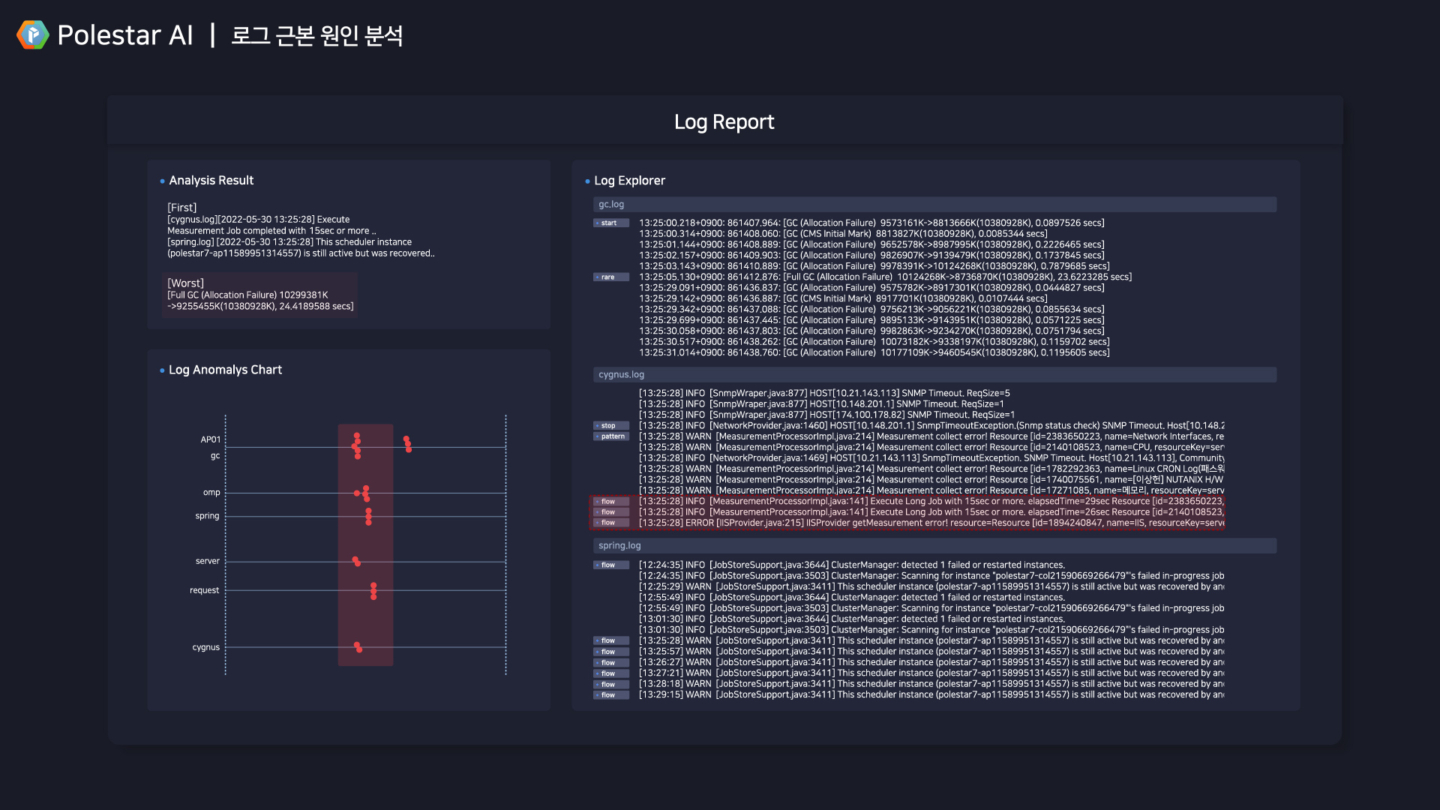Click 'flow' tag on the 13:29:15 WARN line

pyautogui.click(x=608, y=695)
